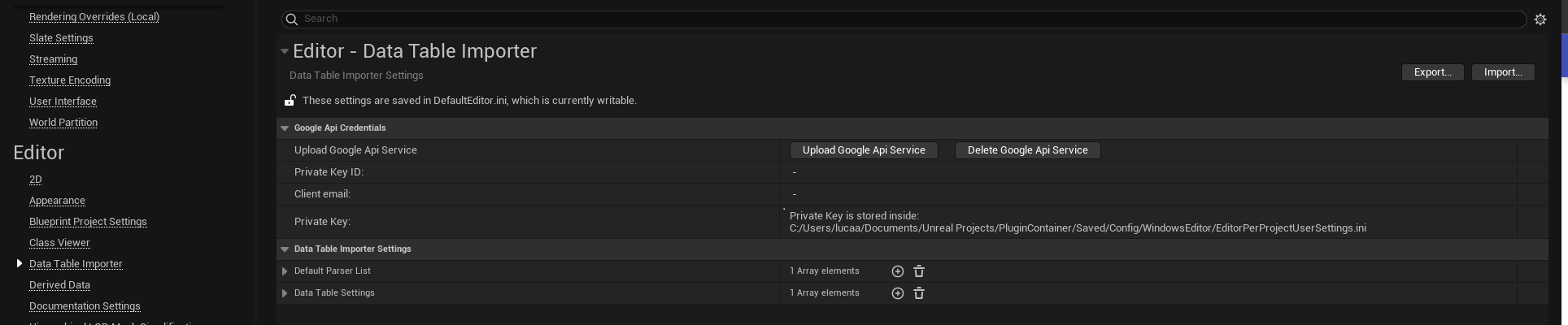The width and height of the screenshot is (1568, 325).
Task: Add element to Default Parser List
Action: click(x=898, y=271)
